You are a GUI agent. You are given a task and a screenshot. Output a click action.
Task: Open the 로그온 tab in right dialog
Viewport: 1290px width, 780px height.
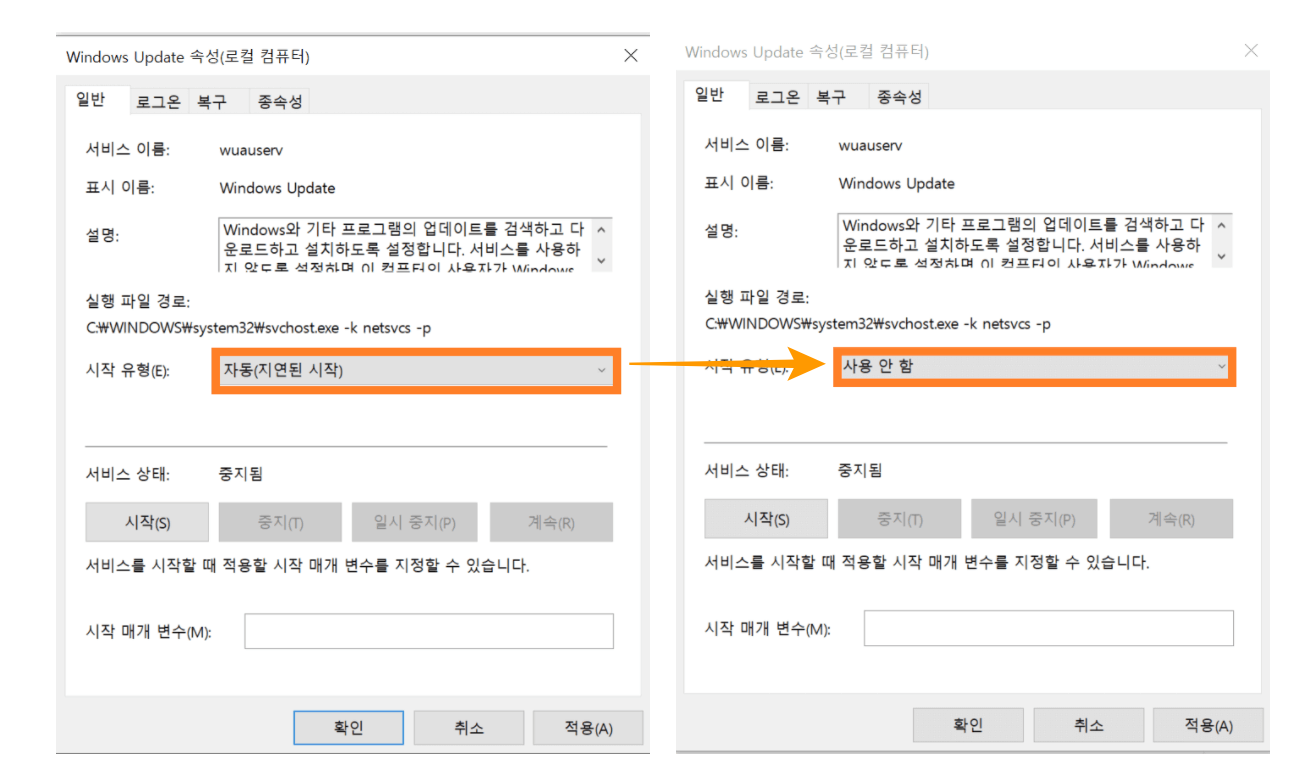[776, 95]
